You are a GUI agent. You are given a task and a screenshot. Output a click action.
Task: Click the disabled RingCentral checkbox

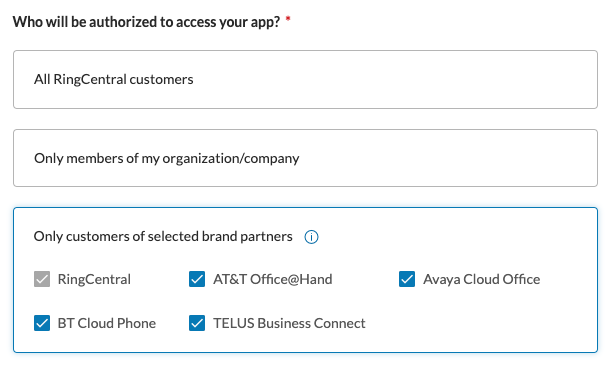click(42, 279)
